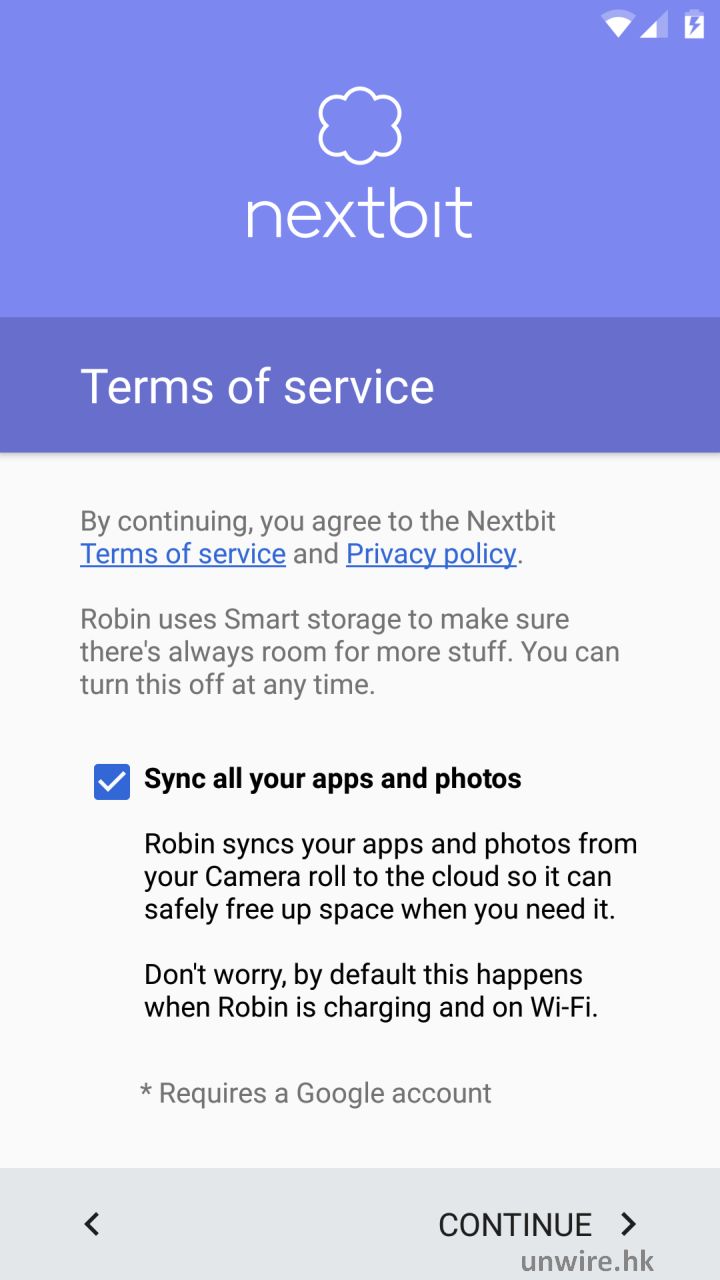
Task: Click the nextbit wordmark
Action: [360, 213]
